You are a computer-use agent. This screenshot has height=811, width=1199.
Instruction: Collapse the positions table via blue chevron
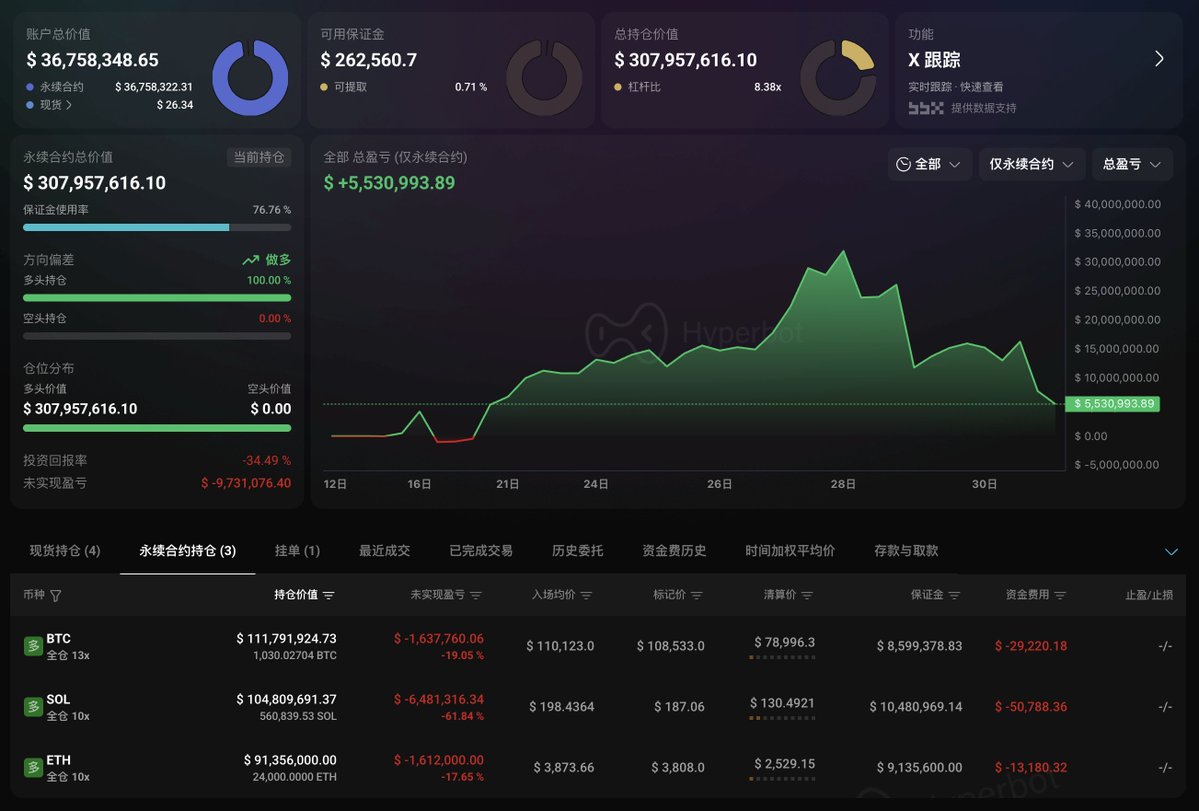click(x=1171, y=552)
